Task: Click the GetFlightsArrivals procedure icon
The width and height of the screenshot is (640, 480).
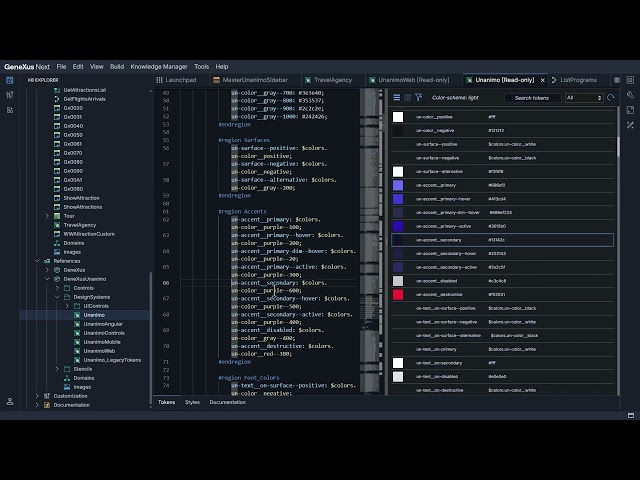Action: 57,99
